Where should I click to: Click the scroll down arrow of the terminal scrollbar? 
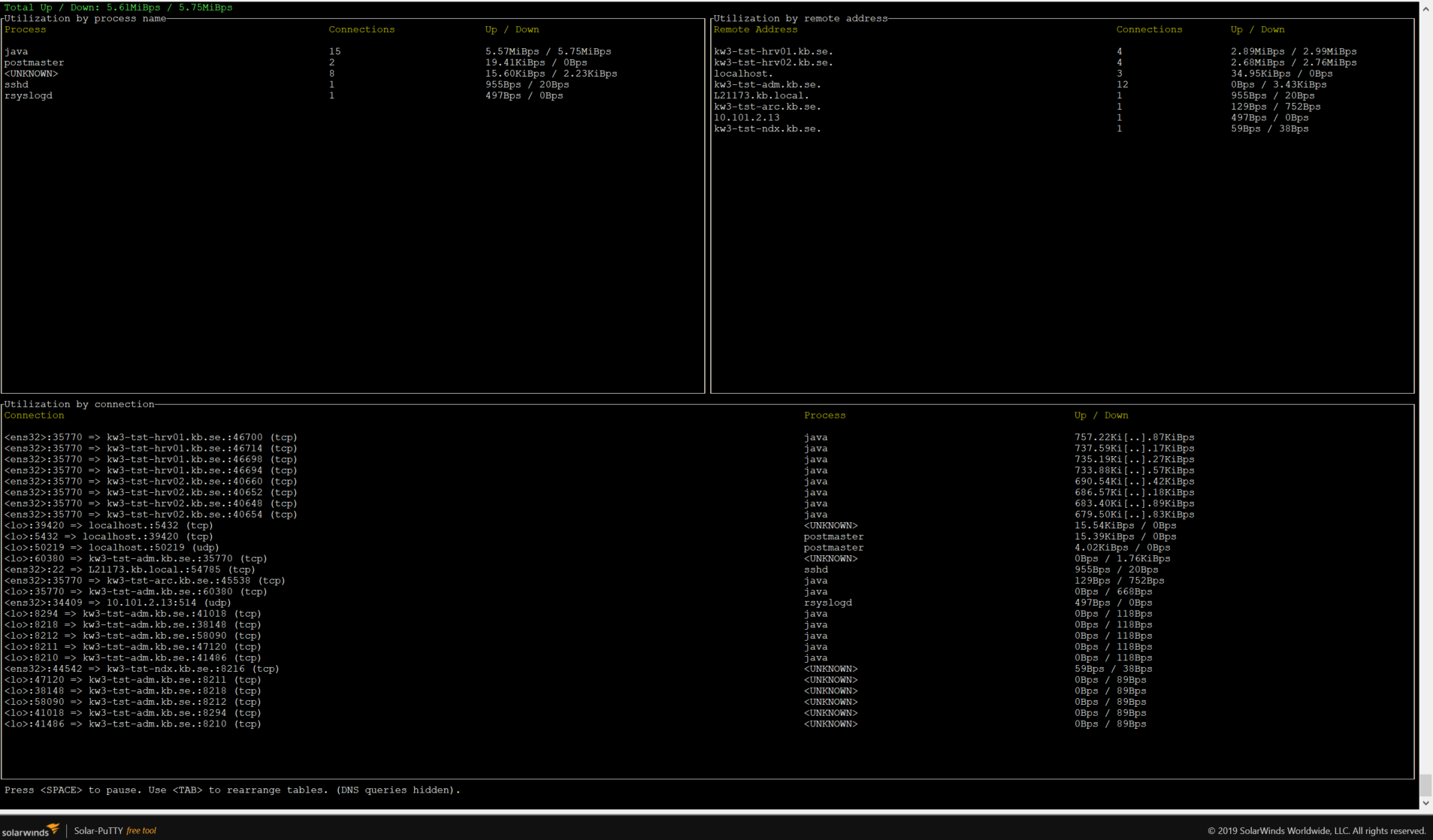click(x=1425, y=802)
